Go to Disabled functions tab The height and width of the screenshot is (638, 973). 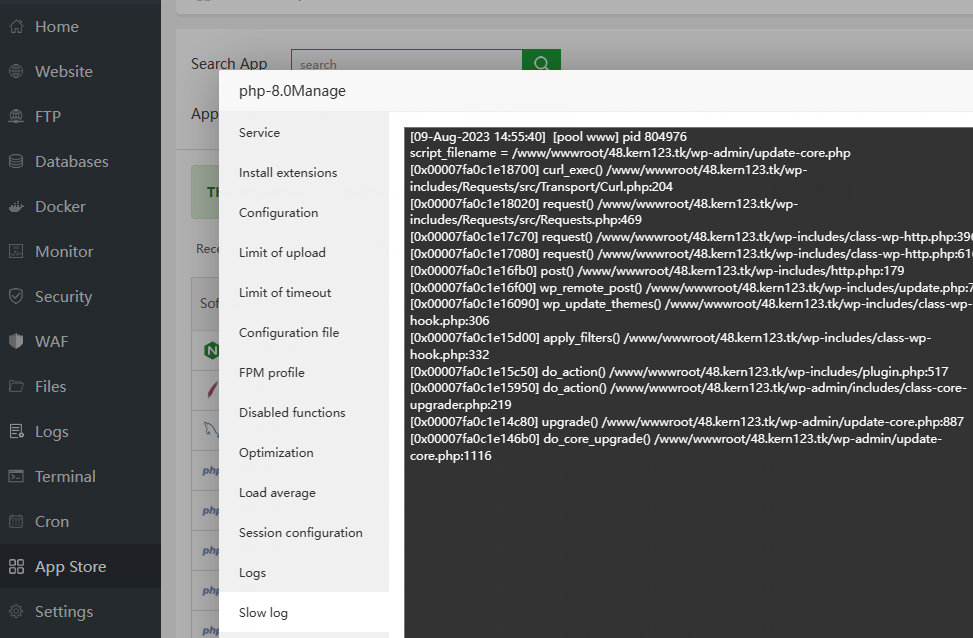(x=292, y=413)
